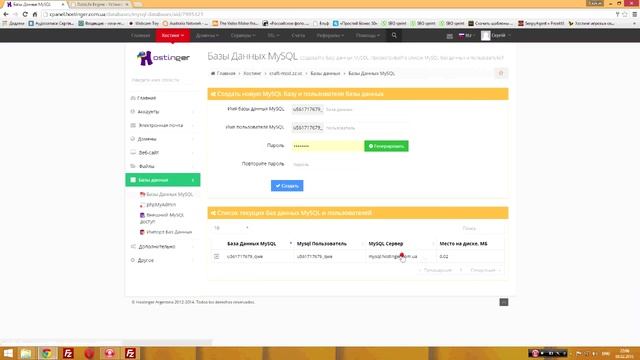Open the RU language selector
640x360 pixels.
466,36
